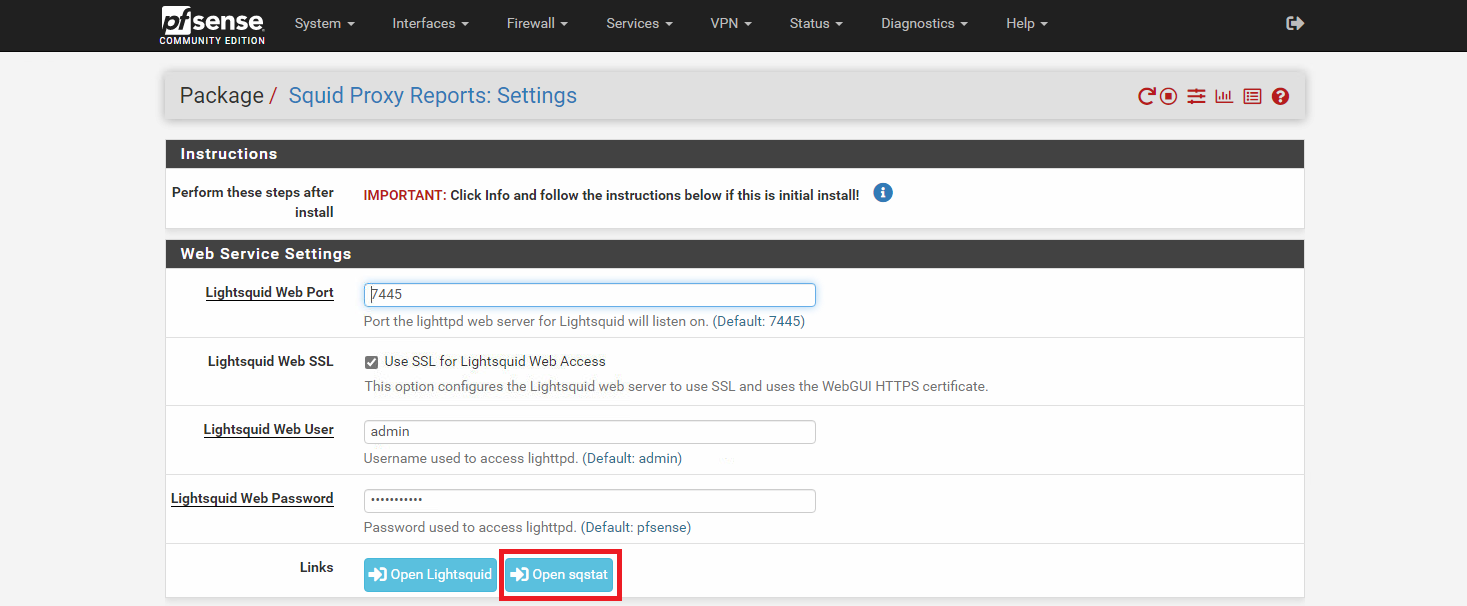Open the System dropdown menu
The width and height of the screenshot is (1467, 606).
tap(325, 23)
